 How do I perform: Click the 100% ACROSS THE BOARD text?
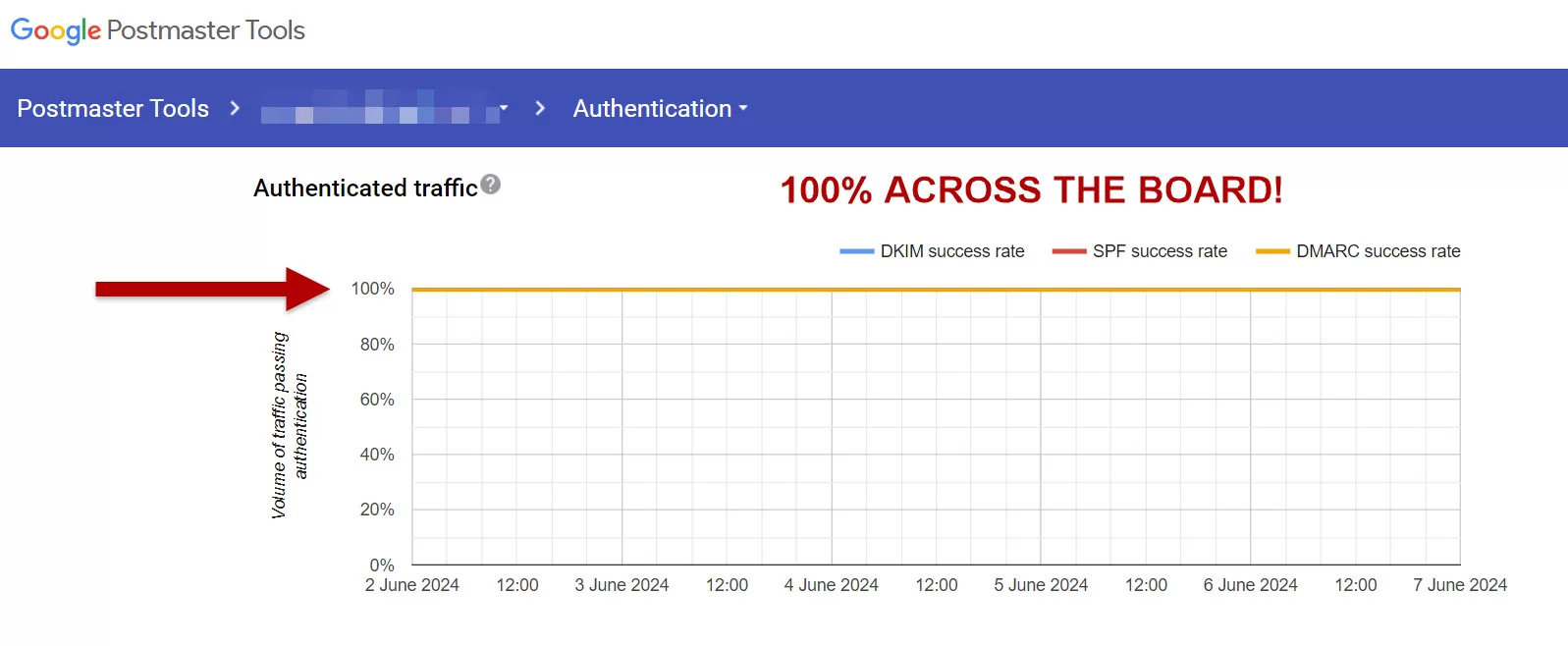click(x=1031, y=189)
